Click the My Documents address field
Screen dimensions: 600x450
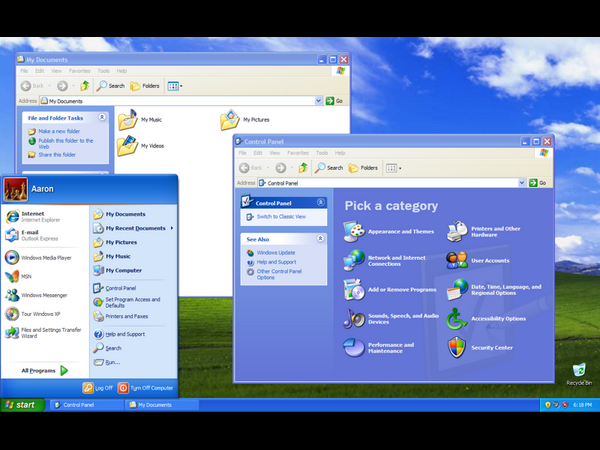coord(181,101)
